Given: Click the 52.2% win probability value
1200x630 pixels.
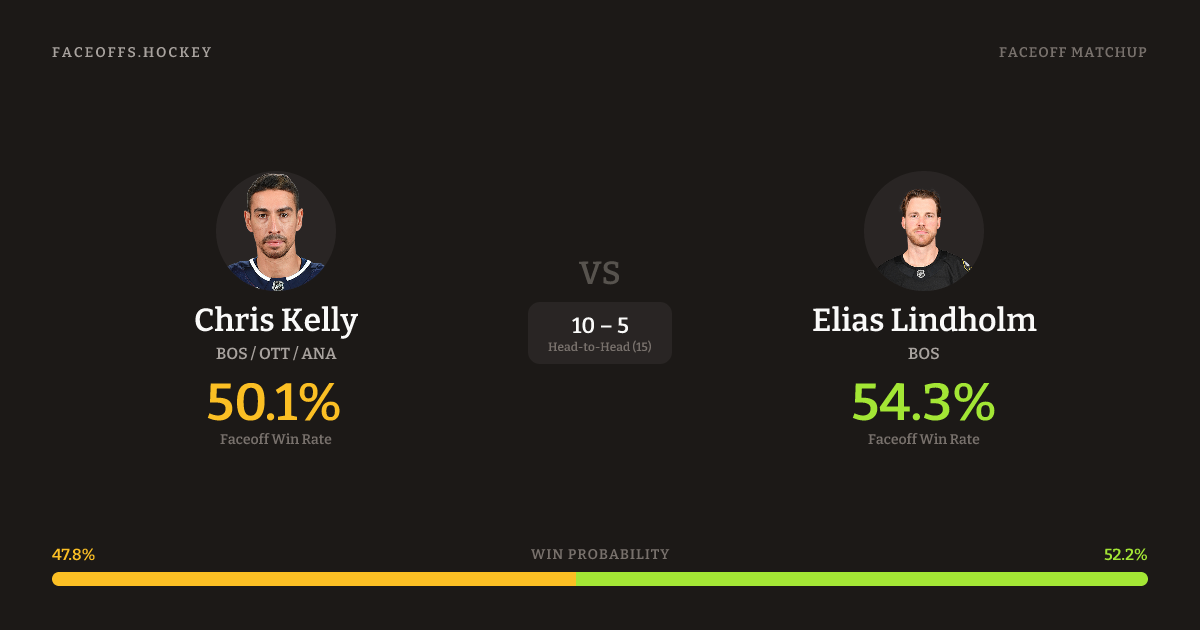Looking at the screenshot, I should (1125, 554).
